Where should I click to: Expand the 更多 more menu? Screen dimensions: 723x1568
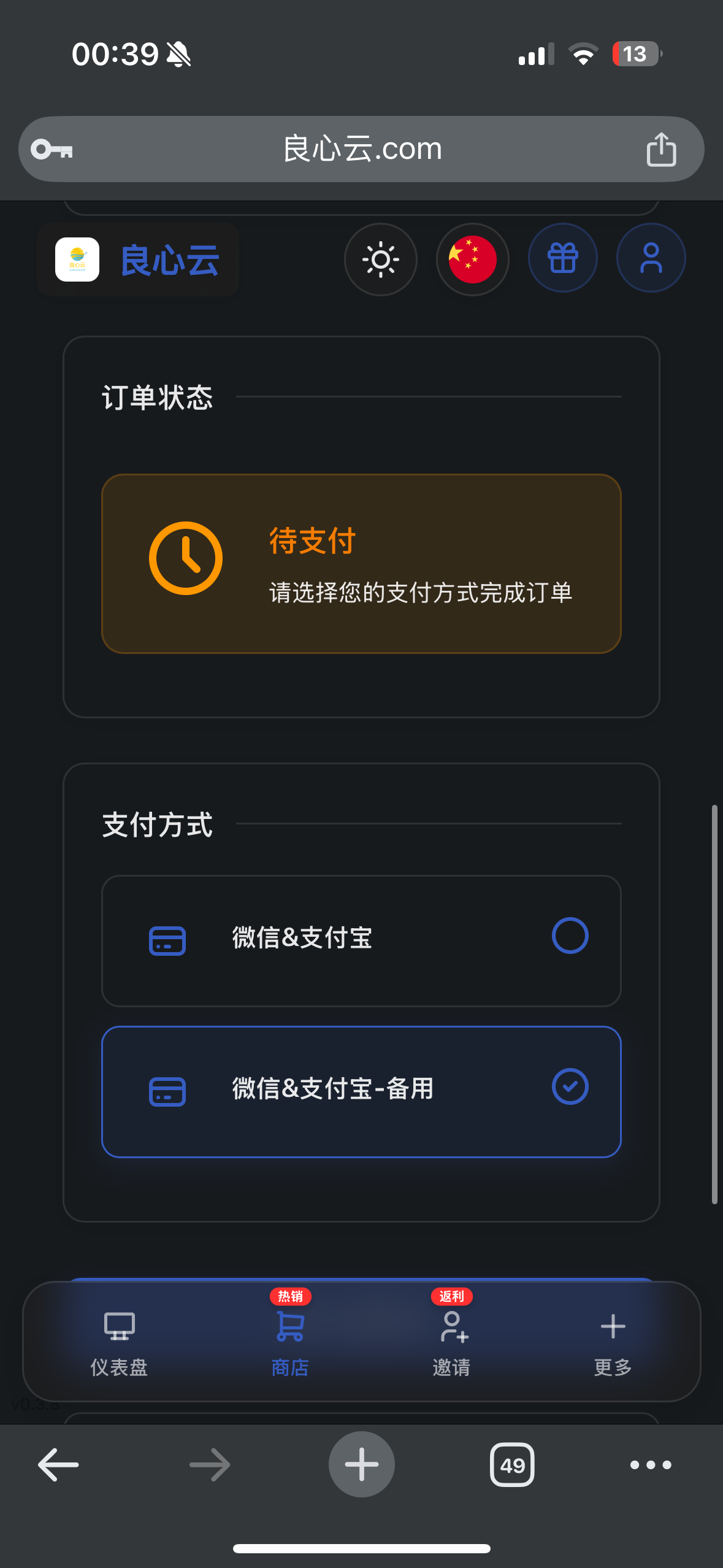pyautogui.click(x=613, y=1342)
